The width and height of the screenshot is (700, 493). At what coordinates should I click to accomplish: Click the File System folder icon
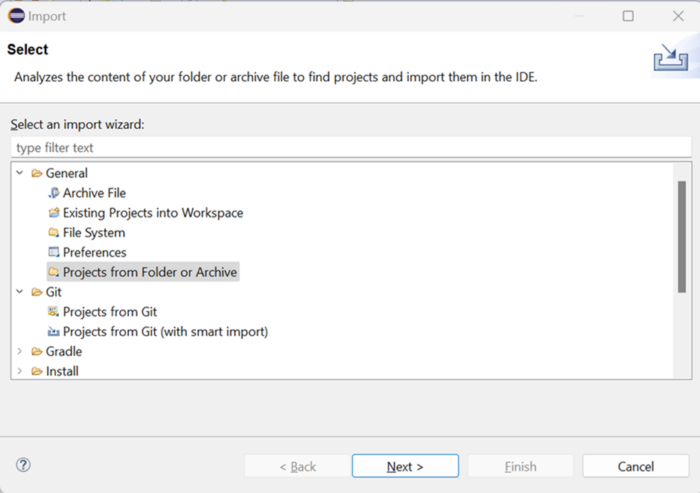click(x=54, y=233)
